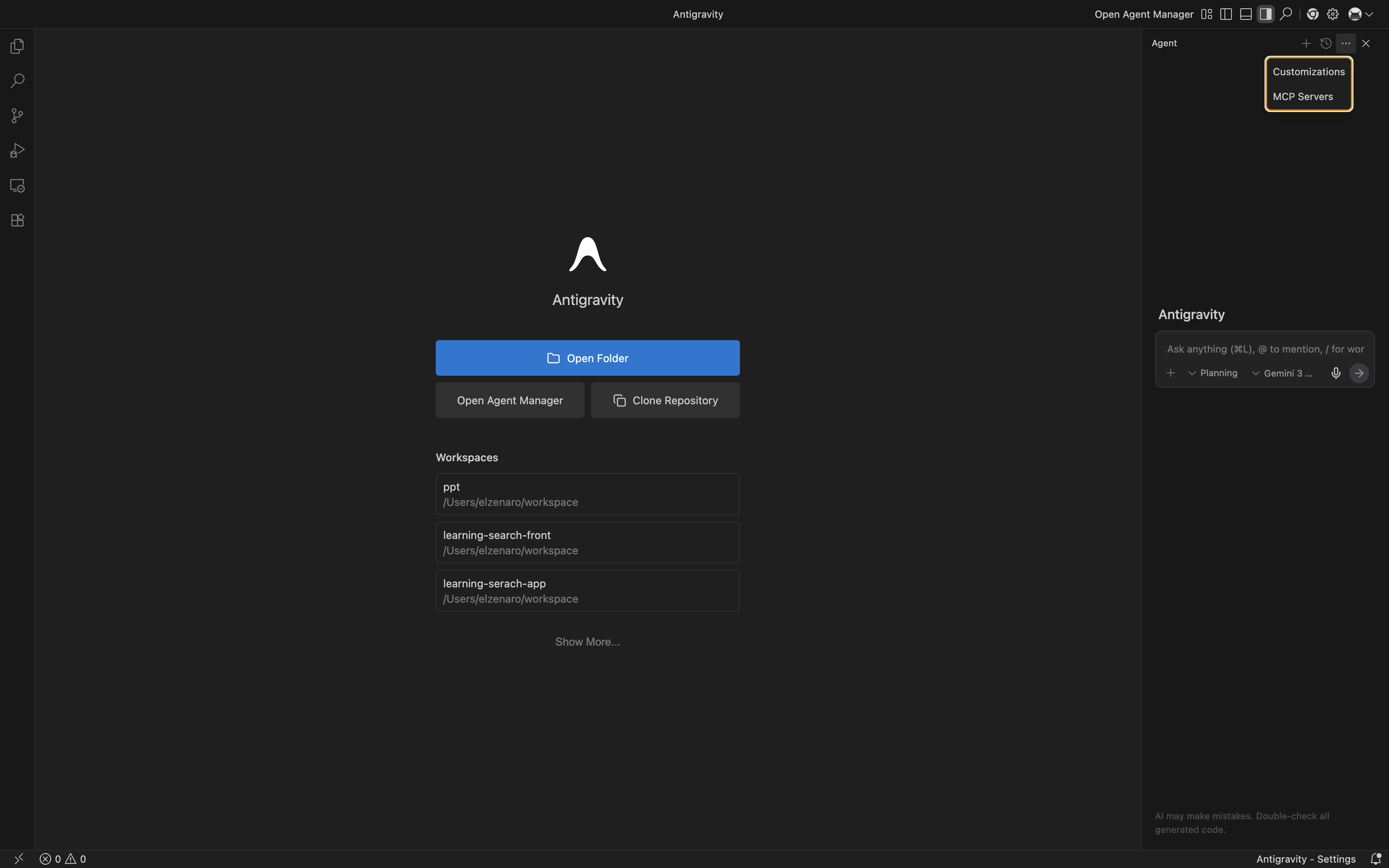Select Customizations from the menu
The image size is (1389, 868).
[x=1309, y=72]
